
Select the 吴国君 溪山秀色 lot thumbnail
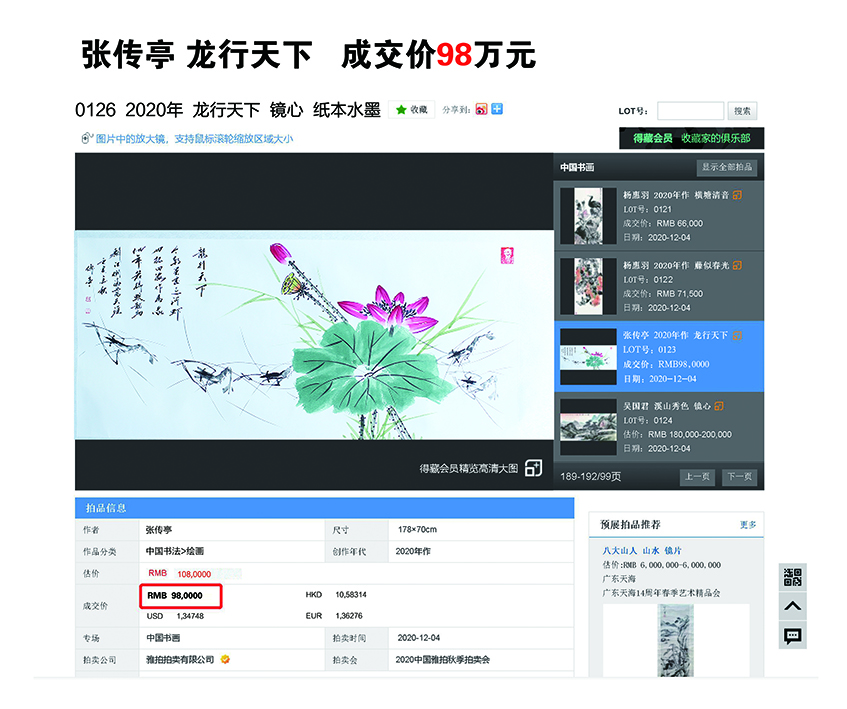[588, 420]
